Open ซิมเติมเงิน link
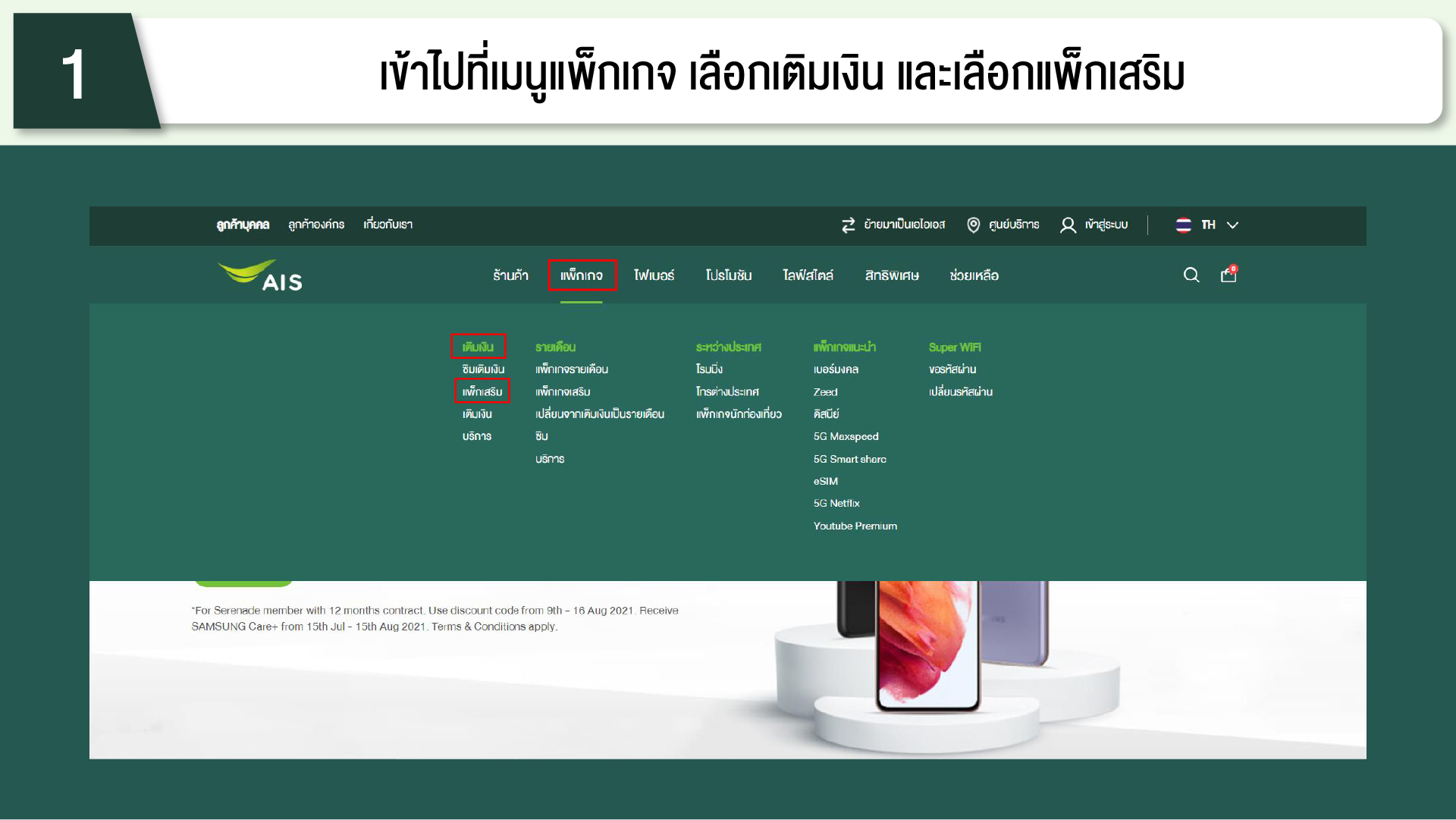The width and height of the screenshot is (1456, 820). tap(483, 369)
